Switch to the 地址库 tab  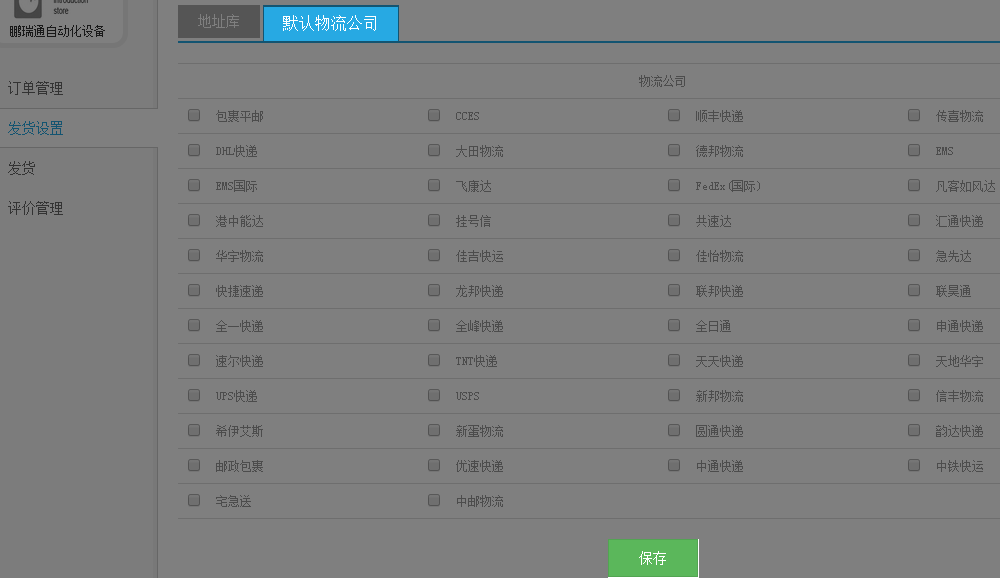pyautogui.click(x=218, y=22)
